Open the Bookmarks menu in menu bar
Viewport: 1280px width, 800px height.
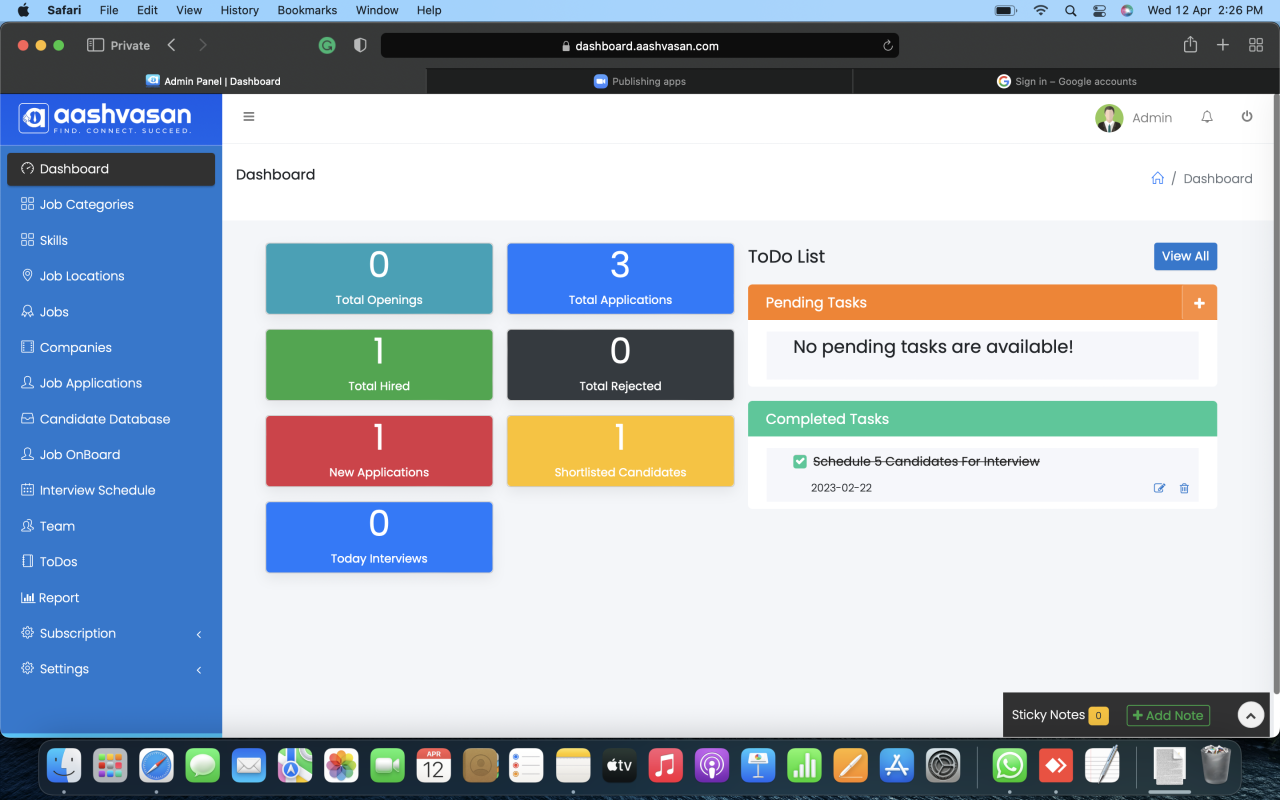[x=306, y=10]
